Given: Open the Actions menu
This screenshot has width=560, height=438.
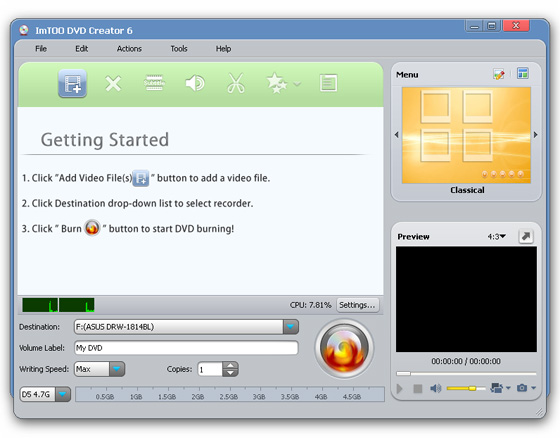Looking at the screenshot, I should coord(129,49).
